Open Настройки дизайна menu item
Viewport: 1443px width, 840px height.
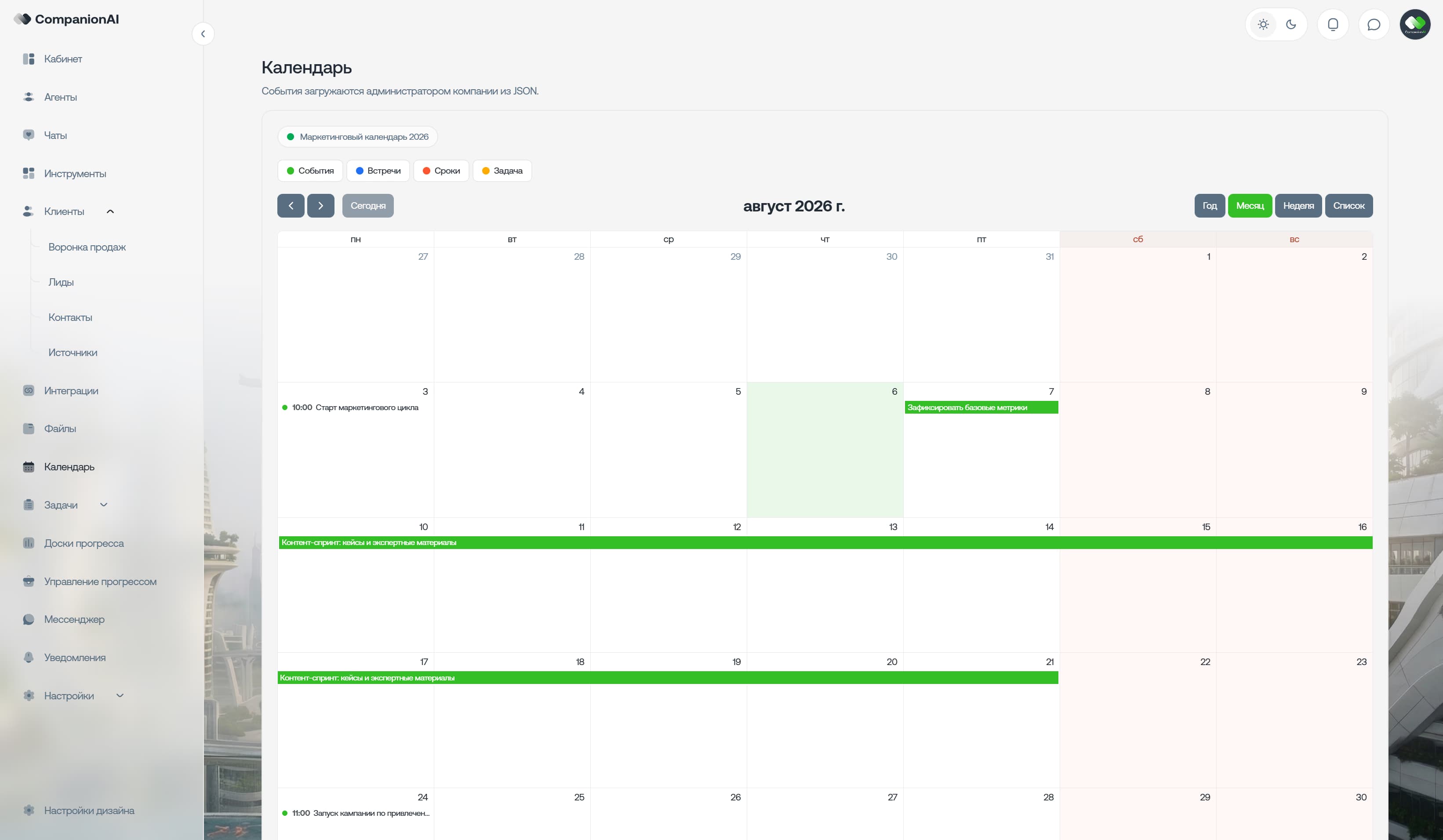coord(89,810)
